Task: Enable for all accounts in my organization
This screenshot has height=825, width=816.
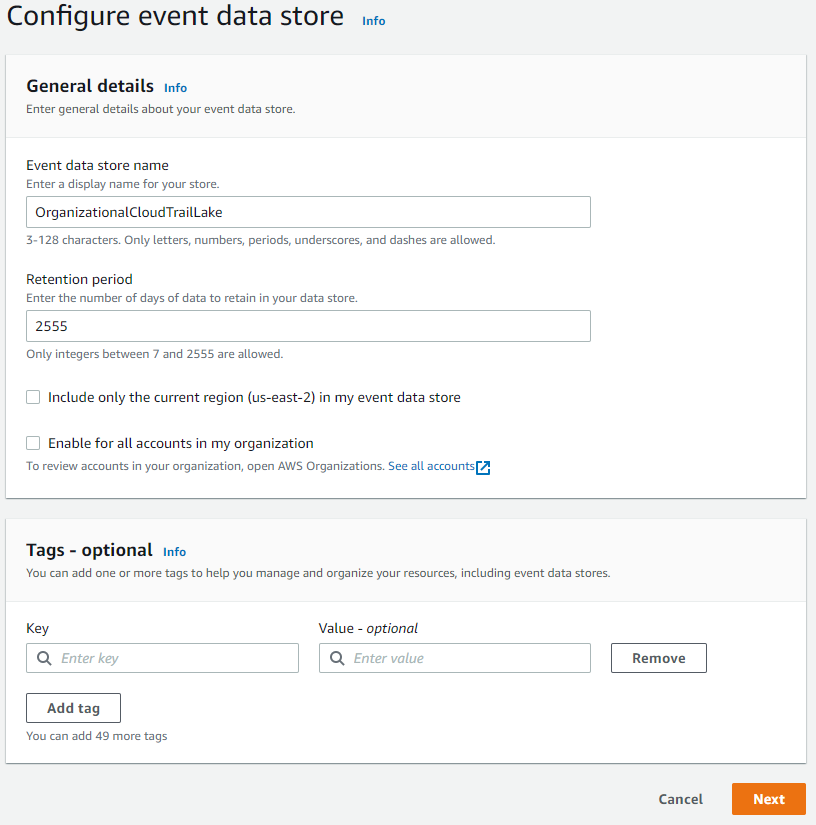Action: click(x=33, y=444)
